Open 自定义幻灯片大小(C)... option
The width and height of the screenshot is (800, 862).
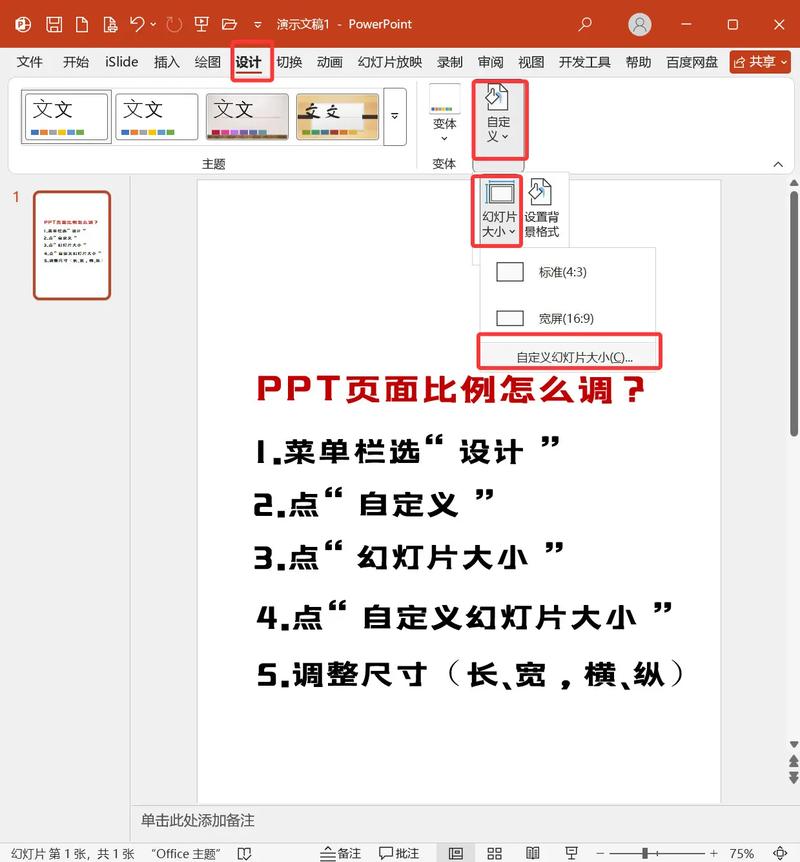click(x=569, y=355)
